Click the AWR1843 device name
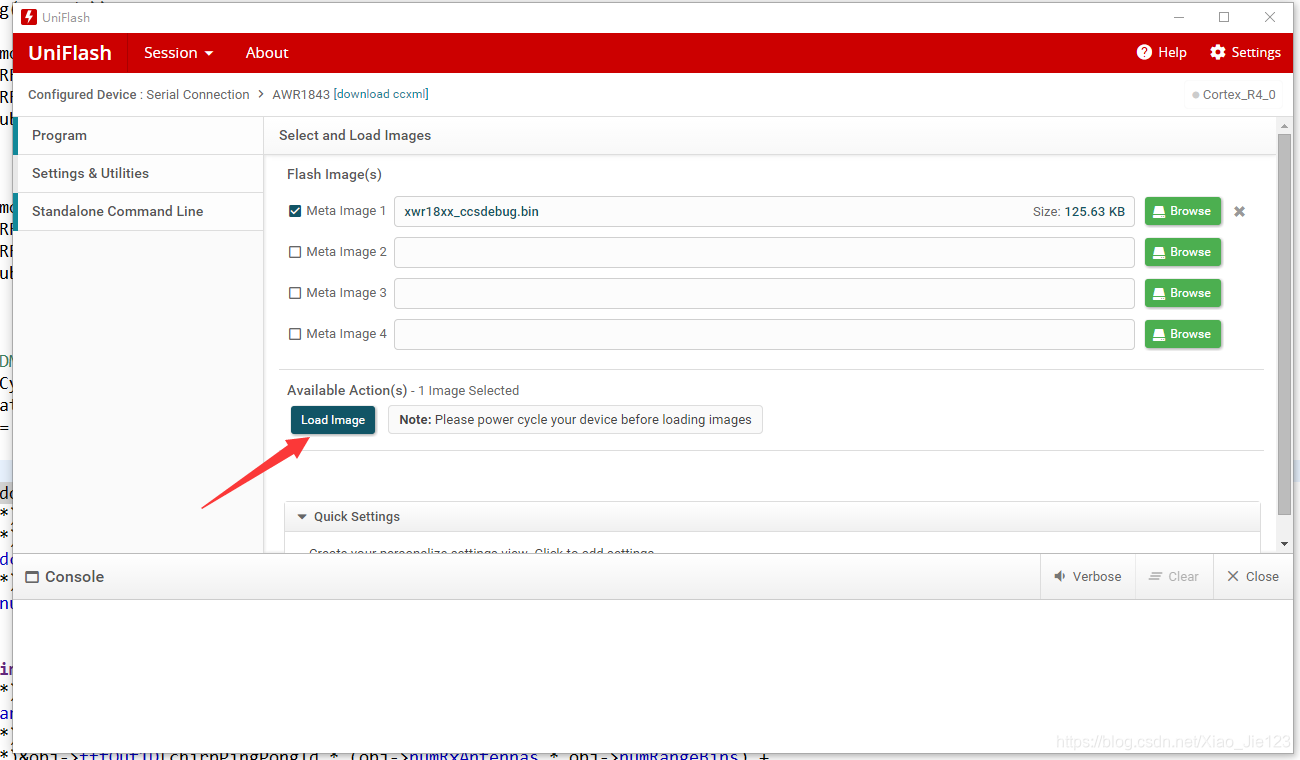The height and width of the screenshot is (760, 1300). [301, 94]
